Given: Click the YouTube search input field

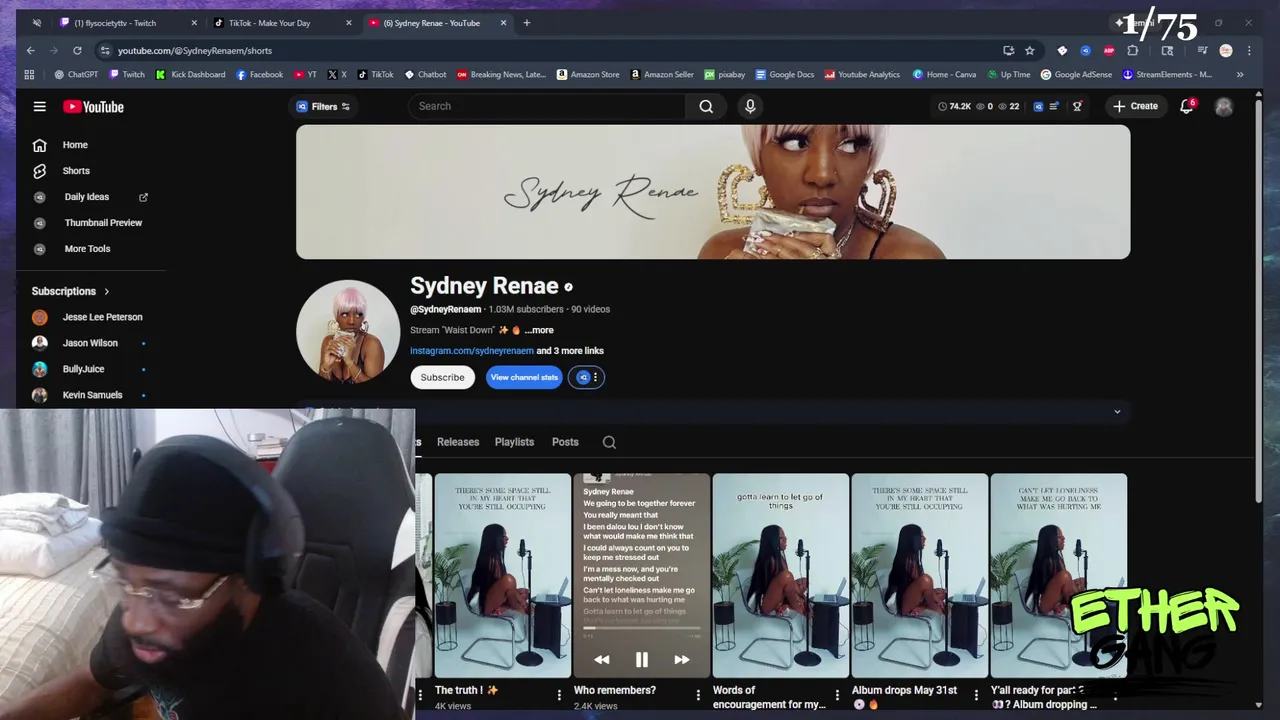Looking at the screenshot, I should [547, 106].
